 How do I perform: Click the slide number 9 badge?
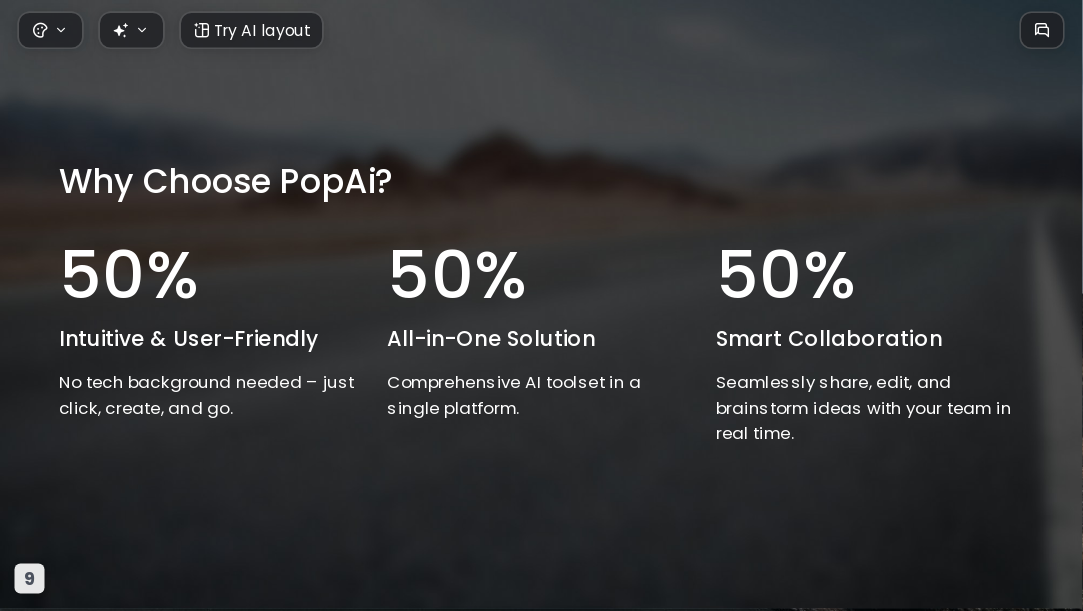[30, 579]
